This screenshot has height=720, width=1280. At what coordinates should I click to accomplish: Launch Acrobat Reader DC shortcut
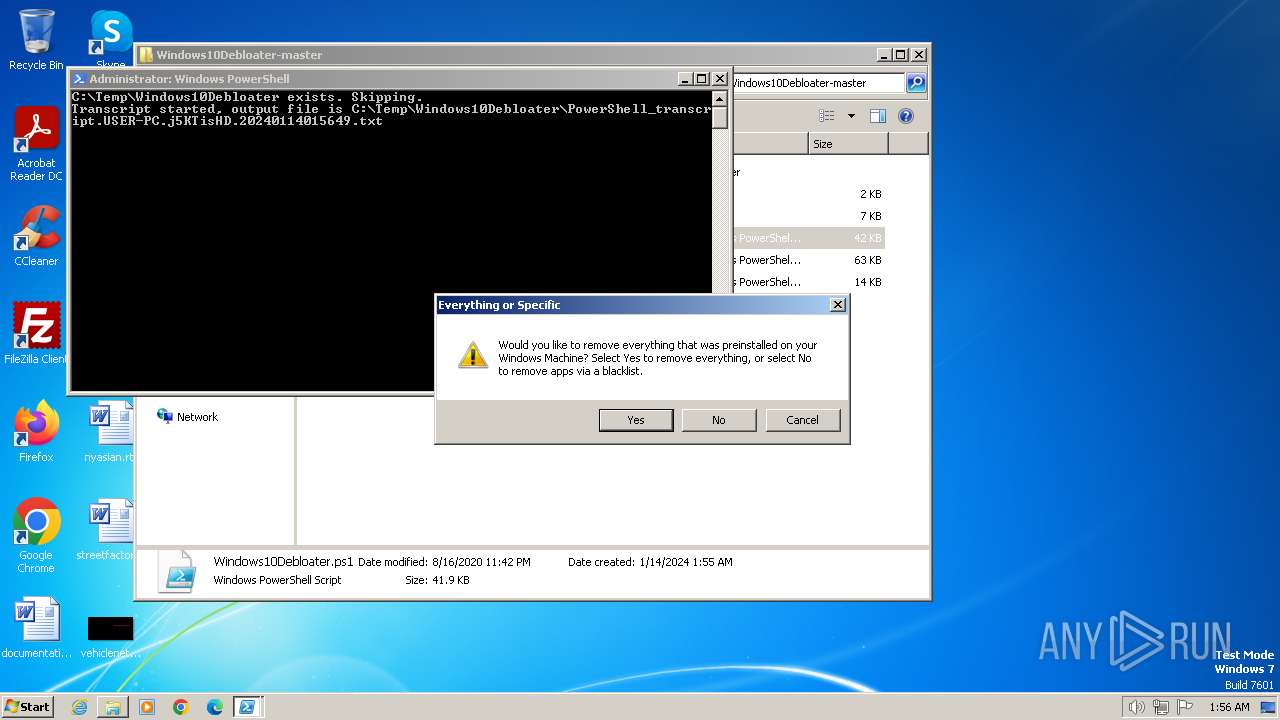click(x=36, y=144)
